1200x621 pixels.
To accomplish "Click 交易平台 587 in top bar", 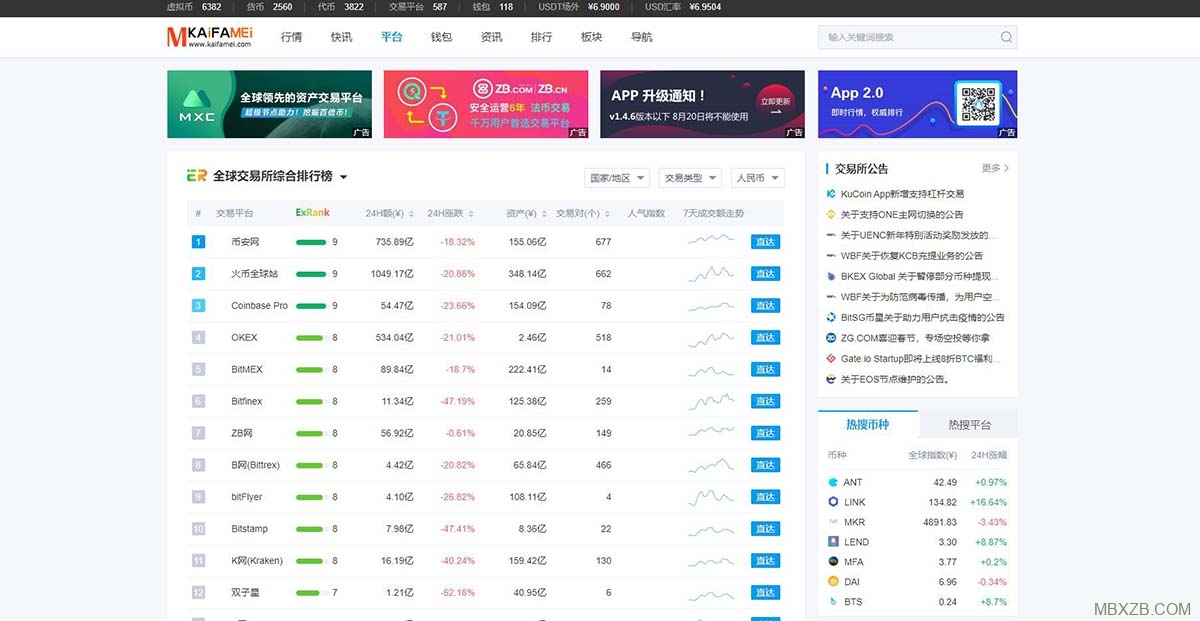I will (418, 7).
